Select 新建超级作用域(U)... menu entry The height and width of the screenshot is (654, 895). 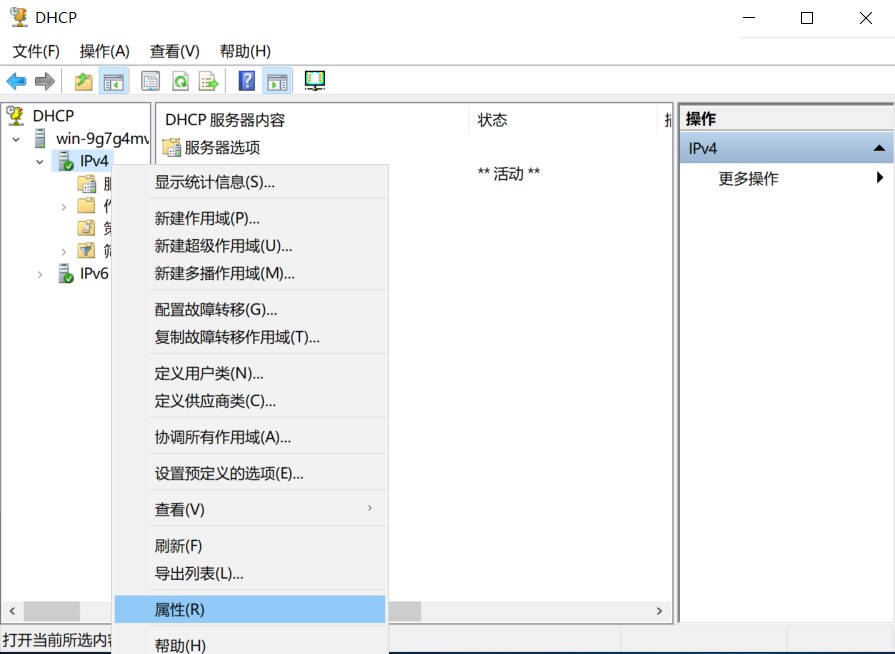(251, 246)
